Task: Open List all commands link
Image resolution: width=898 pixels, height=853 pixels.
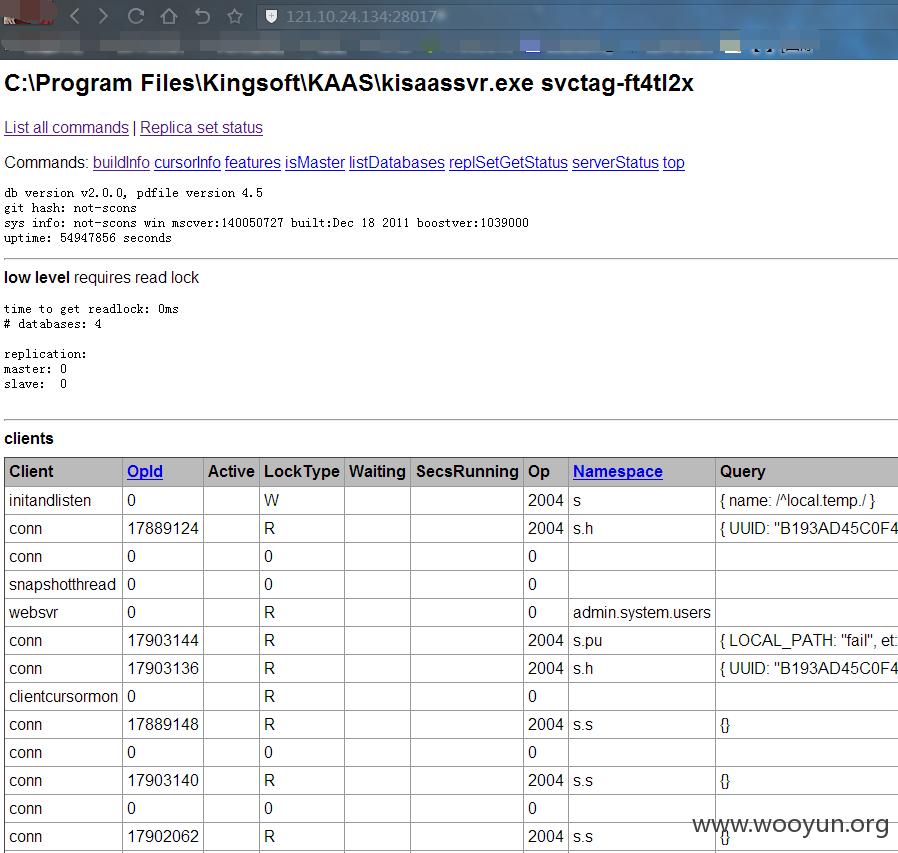Action: [66, 127]
